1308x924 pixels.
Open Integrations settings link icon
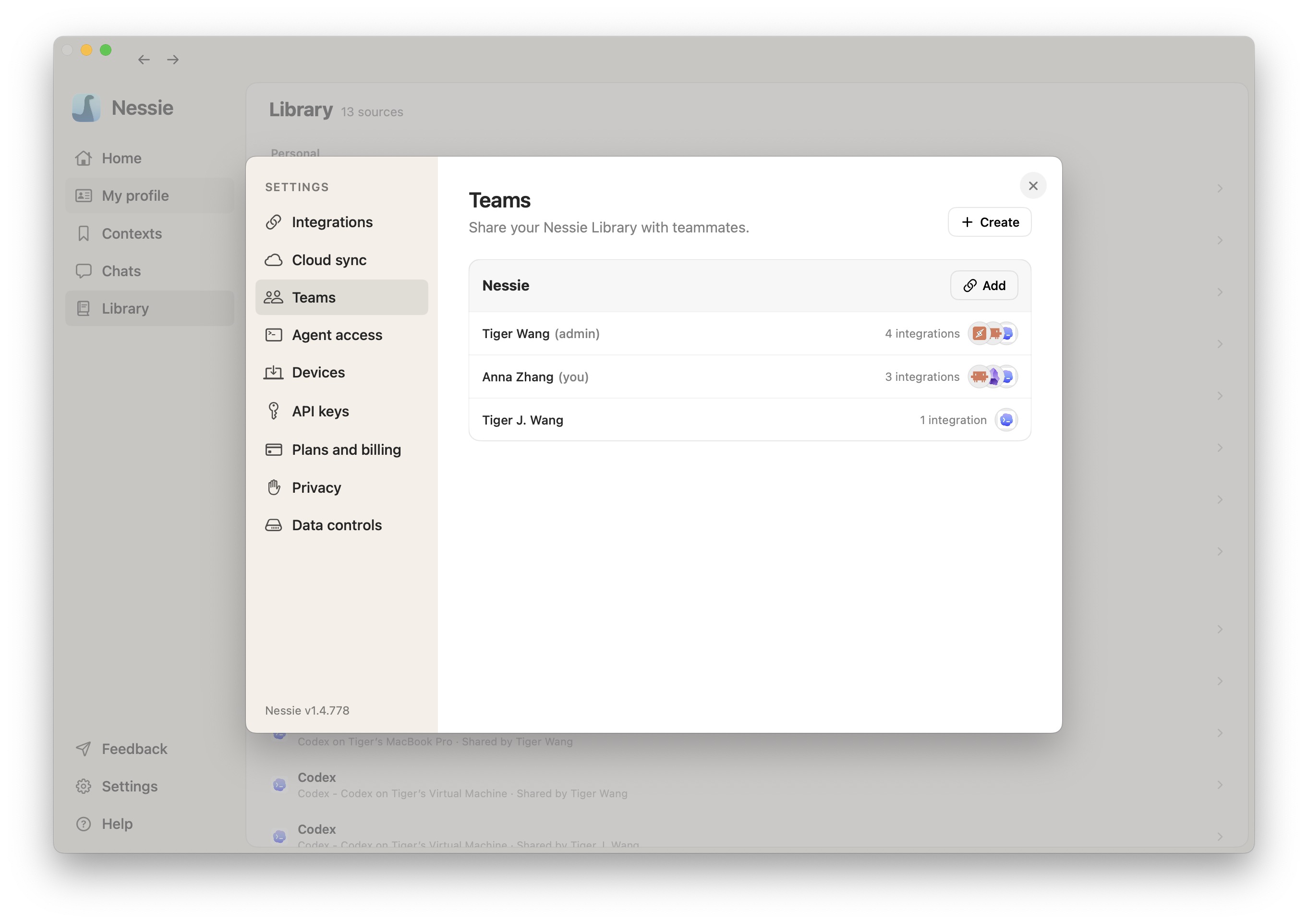(273, 222)
